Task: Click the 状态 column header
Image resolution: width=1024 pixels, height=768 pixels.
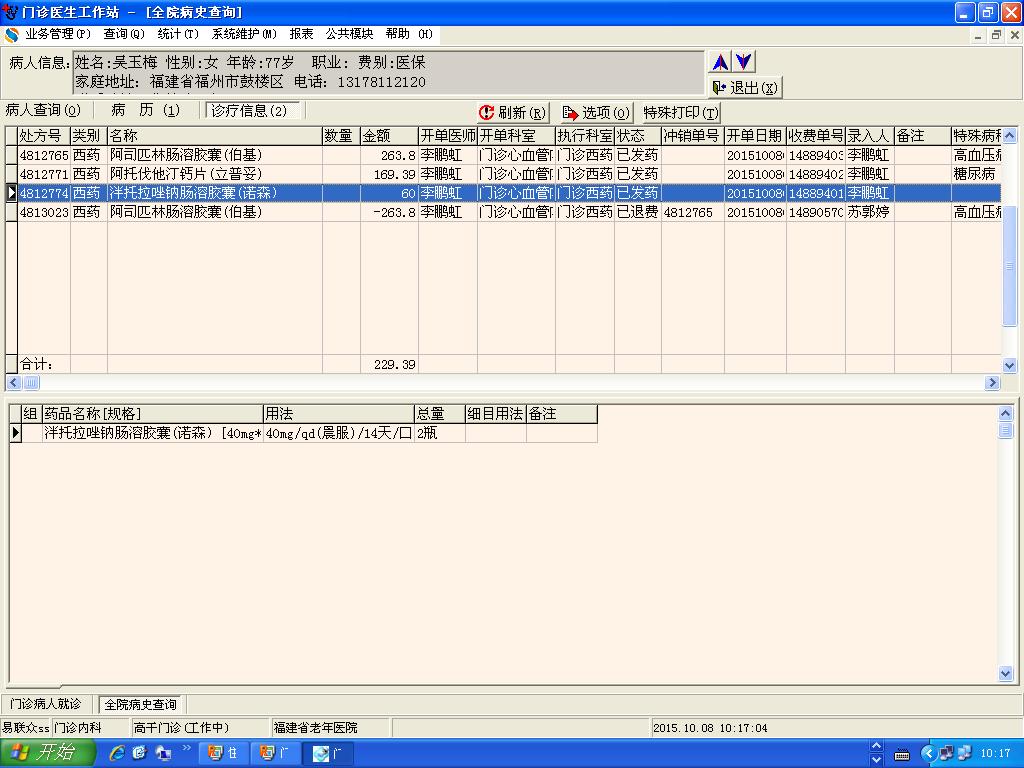Action: point(637,136)
